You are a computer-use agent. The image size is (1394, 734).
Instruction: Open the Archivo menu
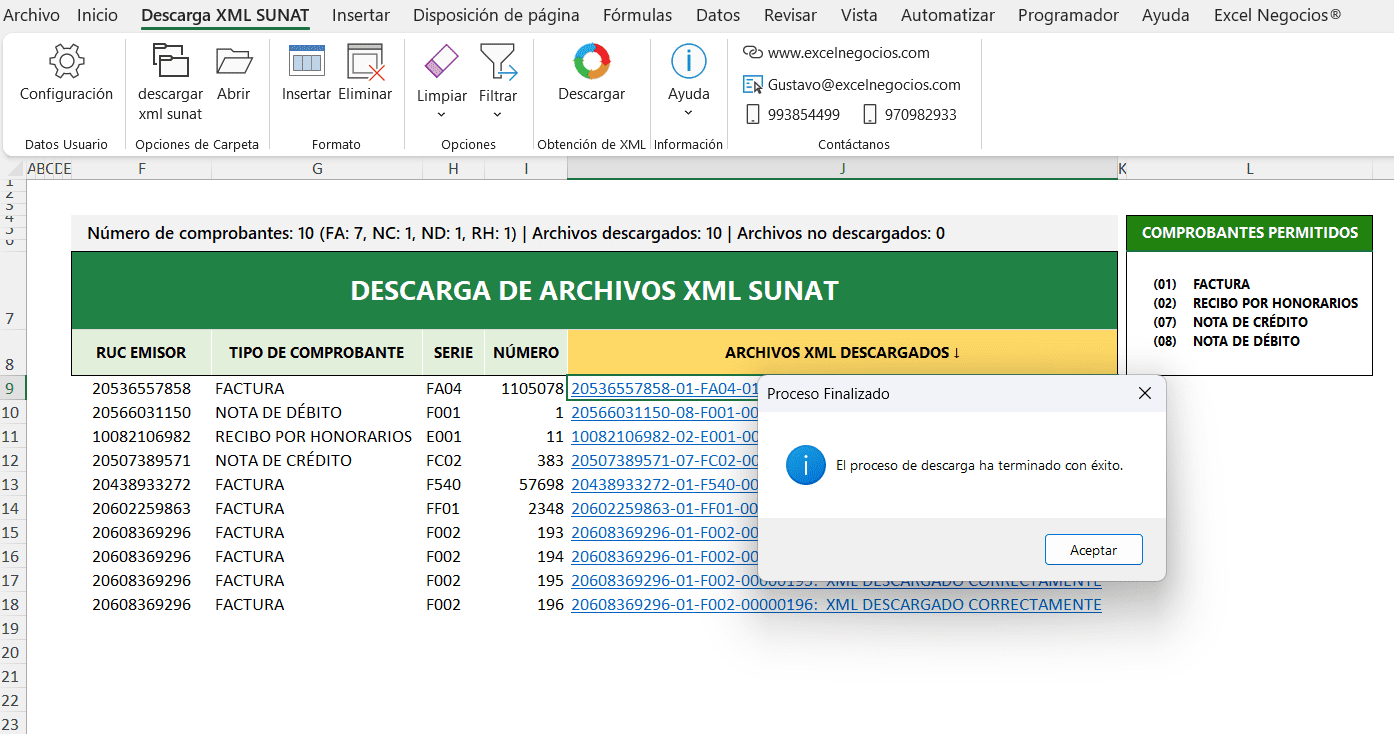click(32, 15)
